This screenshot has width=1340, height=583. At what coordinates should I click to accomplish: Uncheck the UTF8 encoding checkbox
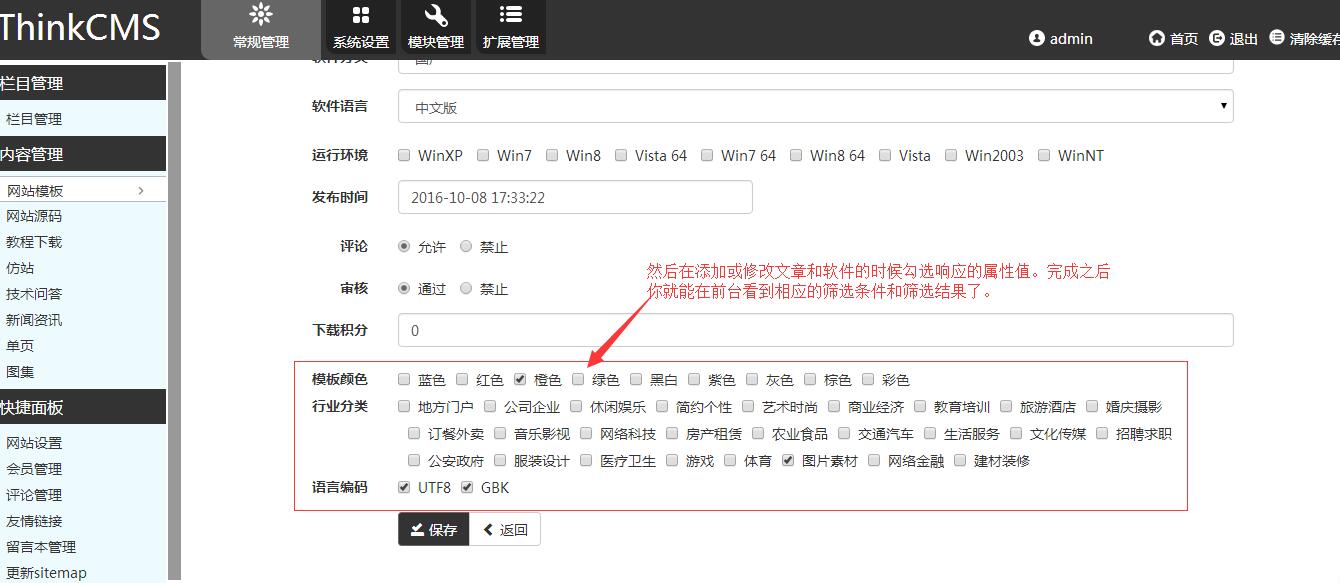click(404, 487)
